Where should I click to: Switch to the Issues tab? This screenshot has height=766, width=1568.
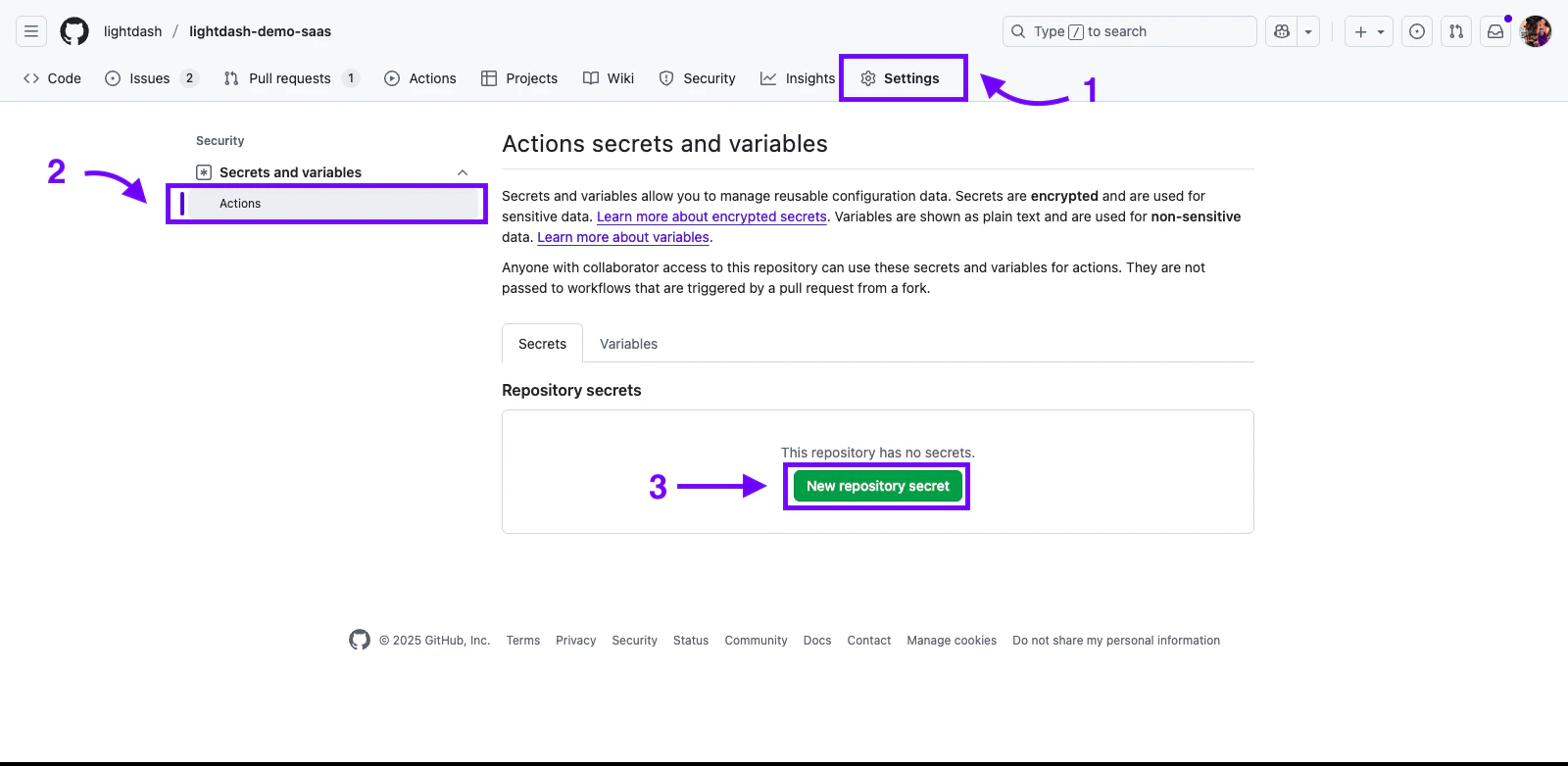point(152,78)
